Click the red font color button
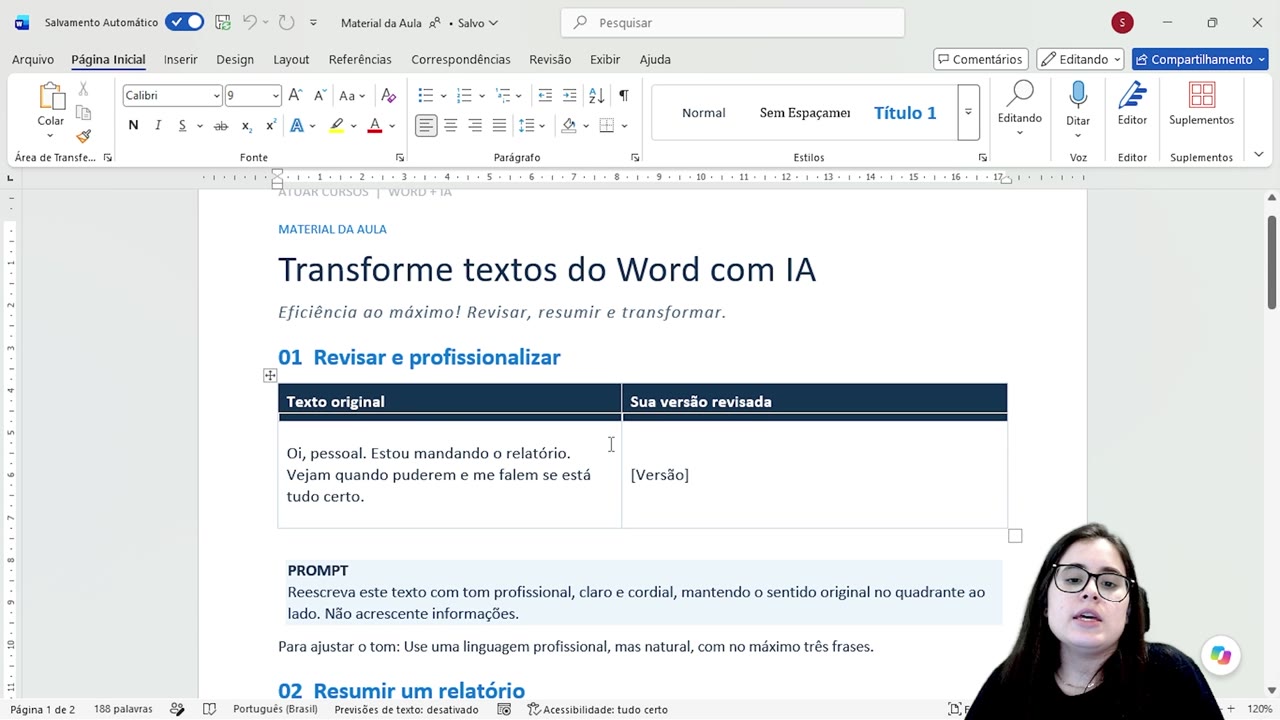 [375, 125]
